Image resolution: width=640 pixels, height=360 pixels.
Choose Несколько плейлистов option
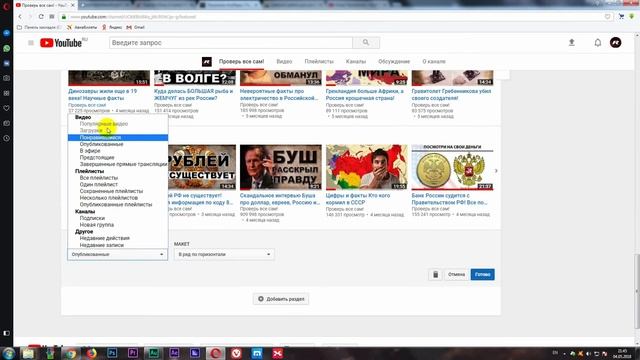(x=109, y=198)
